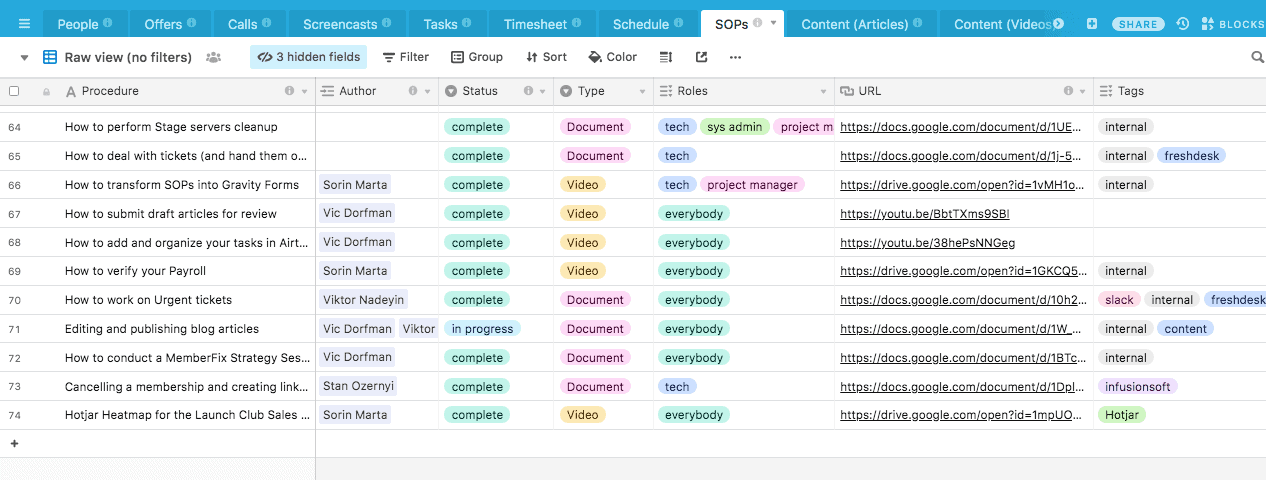
Task: Click the search magnifier icon
Action: (x=1257, y=58)
